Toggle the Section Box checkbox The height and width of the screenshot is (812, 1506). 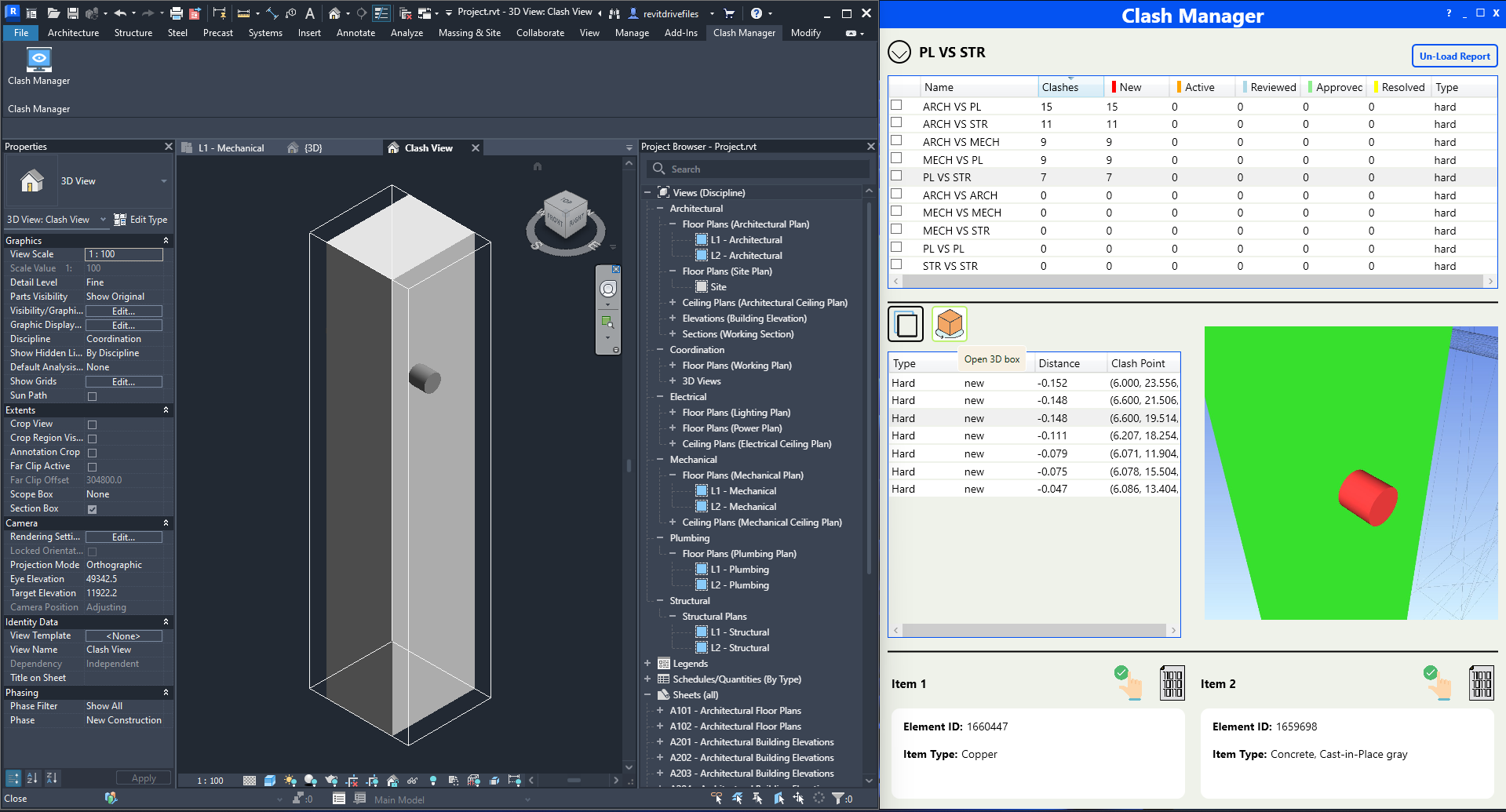click(93, 509)
